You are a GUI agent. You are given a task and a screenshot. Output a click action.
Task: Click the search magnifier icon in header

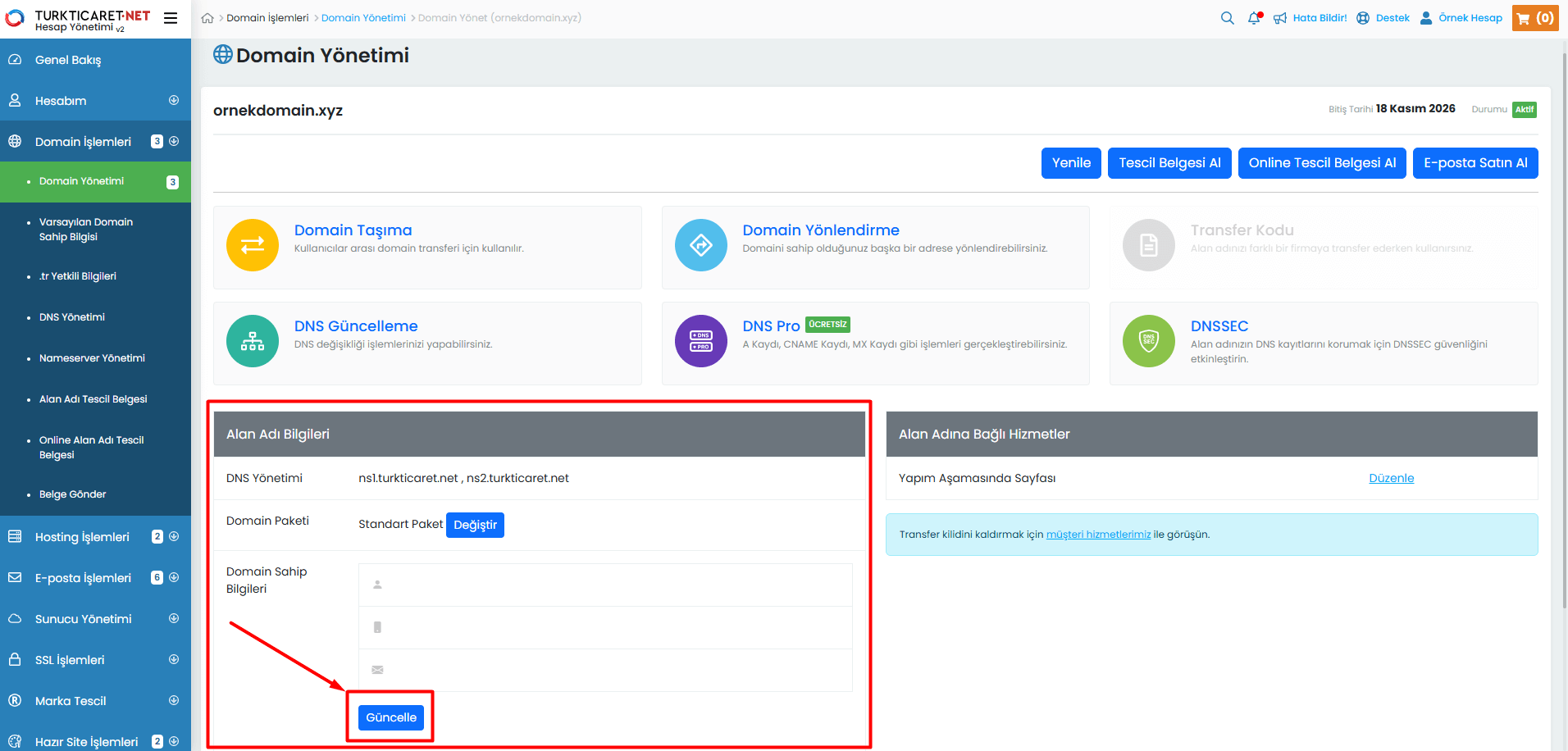click(1227, 18)
